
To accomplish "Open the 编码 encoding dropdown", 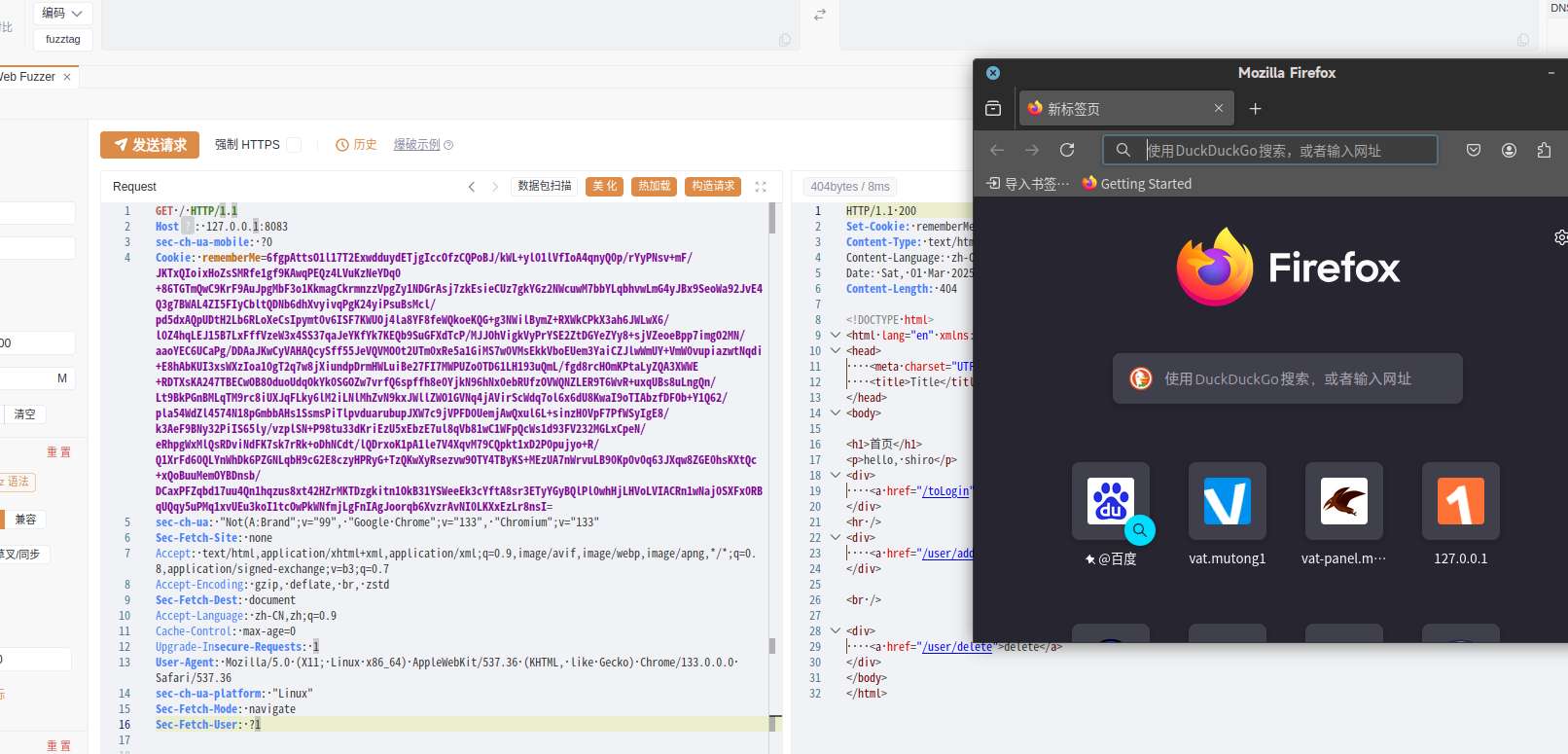I will (63, 13).
